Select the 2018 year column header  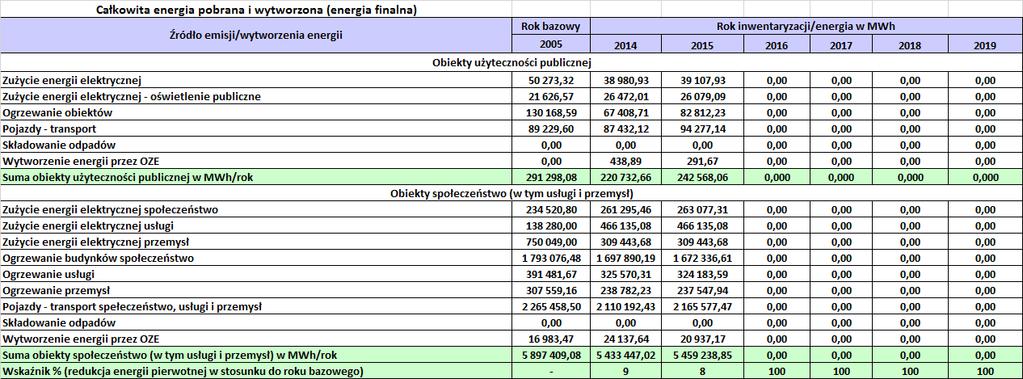pos(909,45)
